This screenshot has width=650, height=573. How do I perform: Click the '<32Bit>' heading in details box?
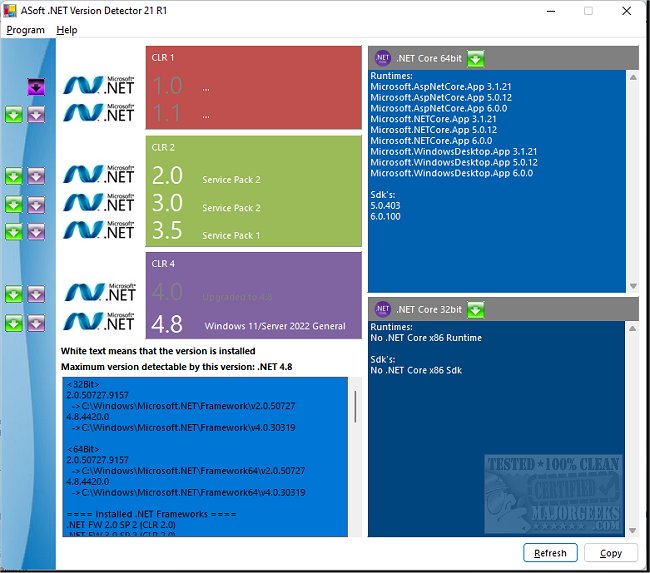(83, 384)
